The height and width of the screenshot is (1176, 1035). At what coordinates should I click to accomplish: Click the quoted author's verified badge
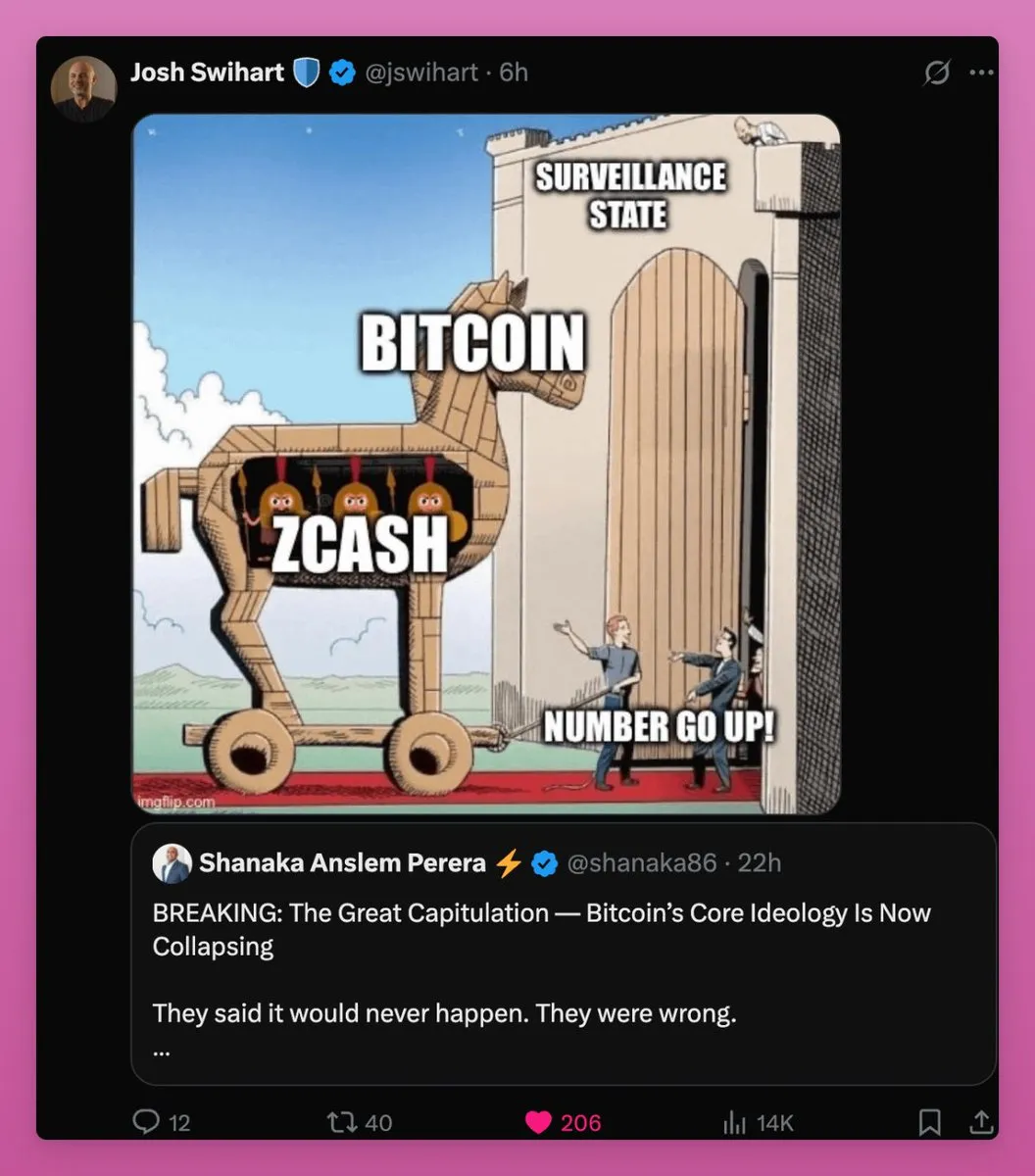pyautogui.click(x=544, y=863)
